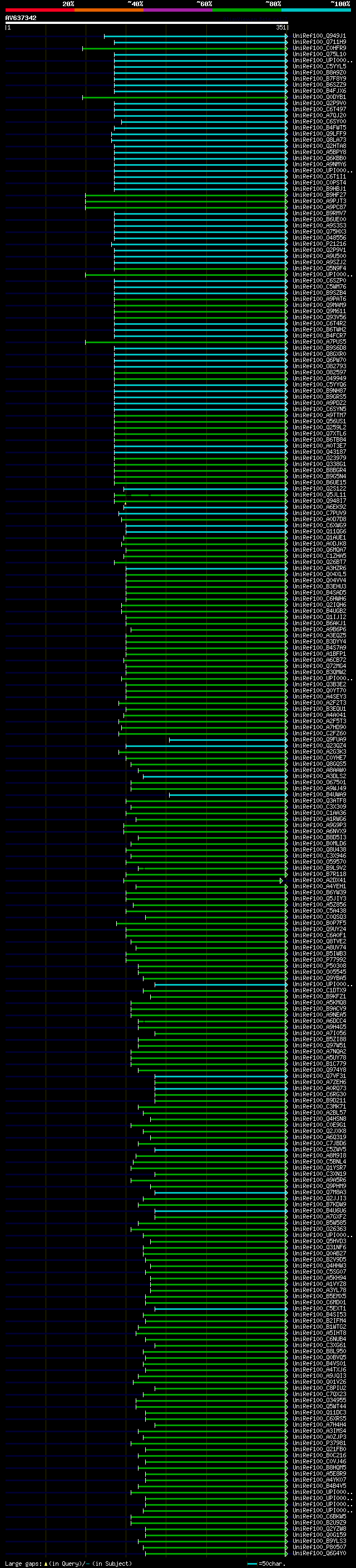356x1568 pixels.
Task: Click the cyan =50char. scale bar
Action: click(252, 1564)
